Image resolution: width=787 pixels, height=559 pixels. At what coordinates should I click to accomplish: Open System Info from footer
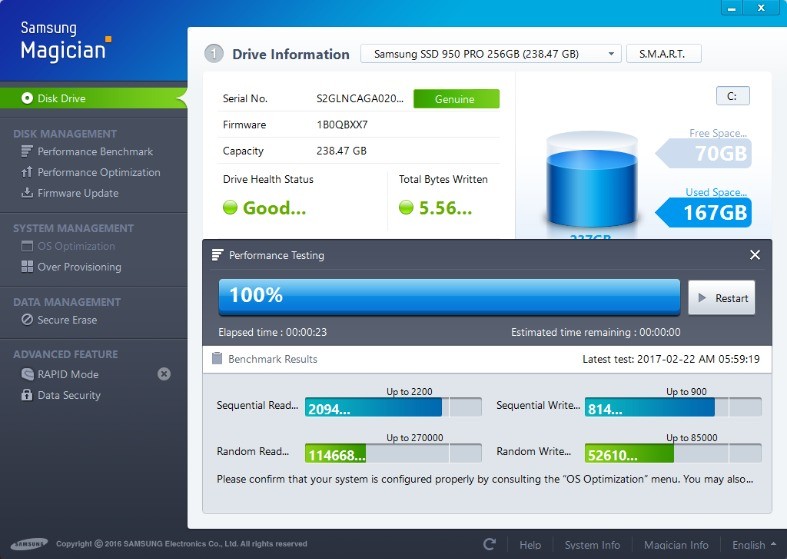(592, 545)
